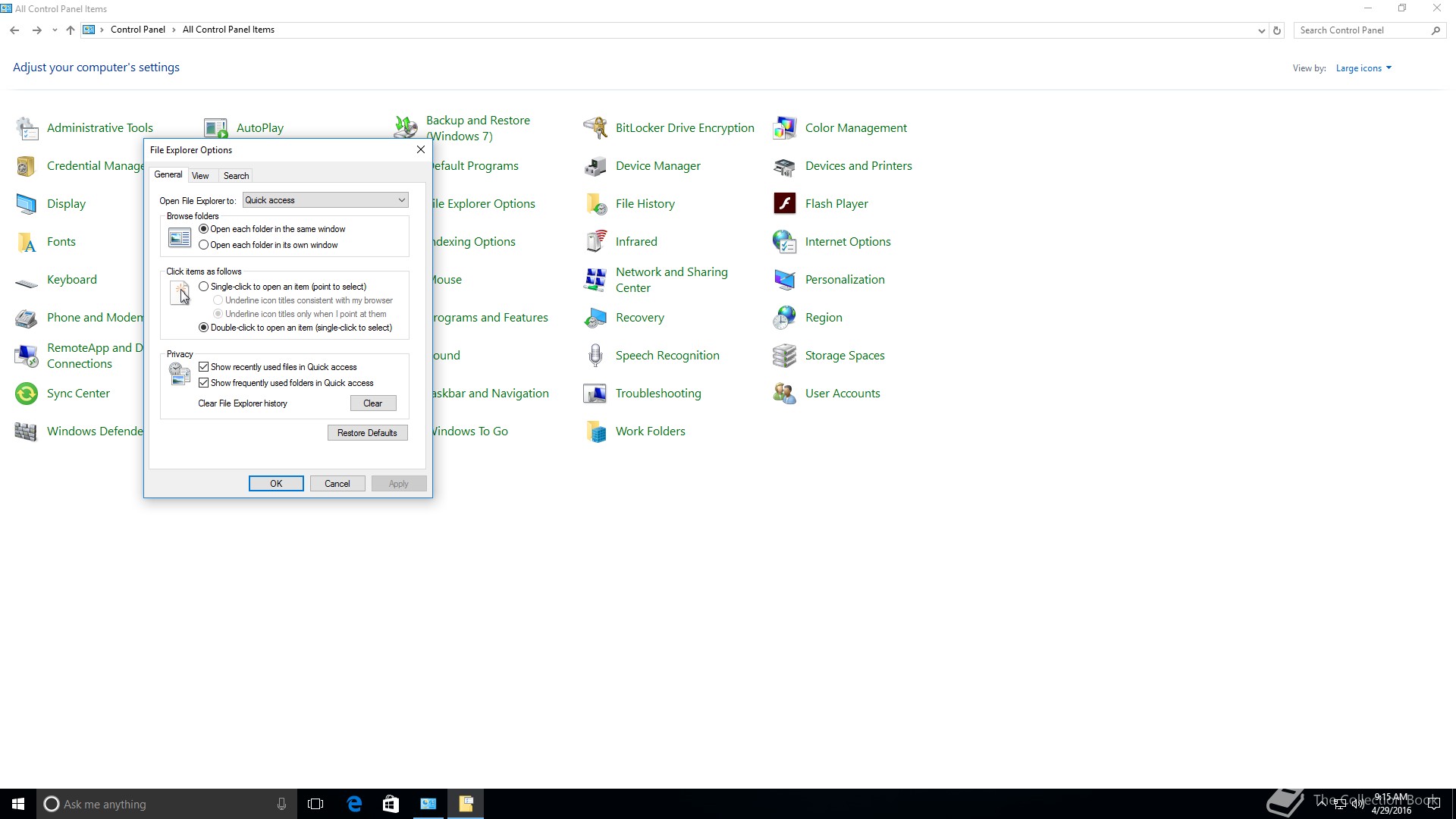Image resolution: width=1456 pixels, height=819 pixels.
Task: Open the Taskbar and Navigation link
Action: (x=491, y=394)
